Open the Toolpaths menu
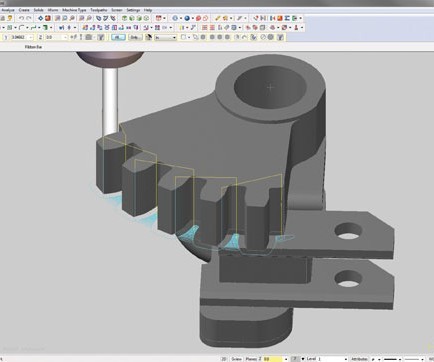 [99, 10]
